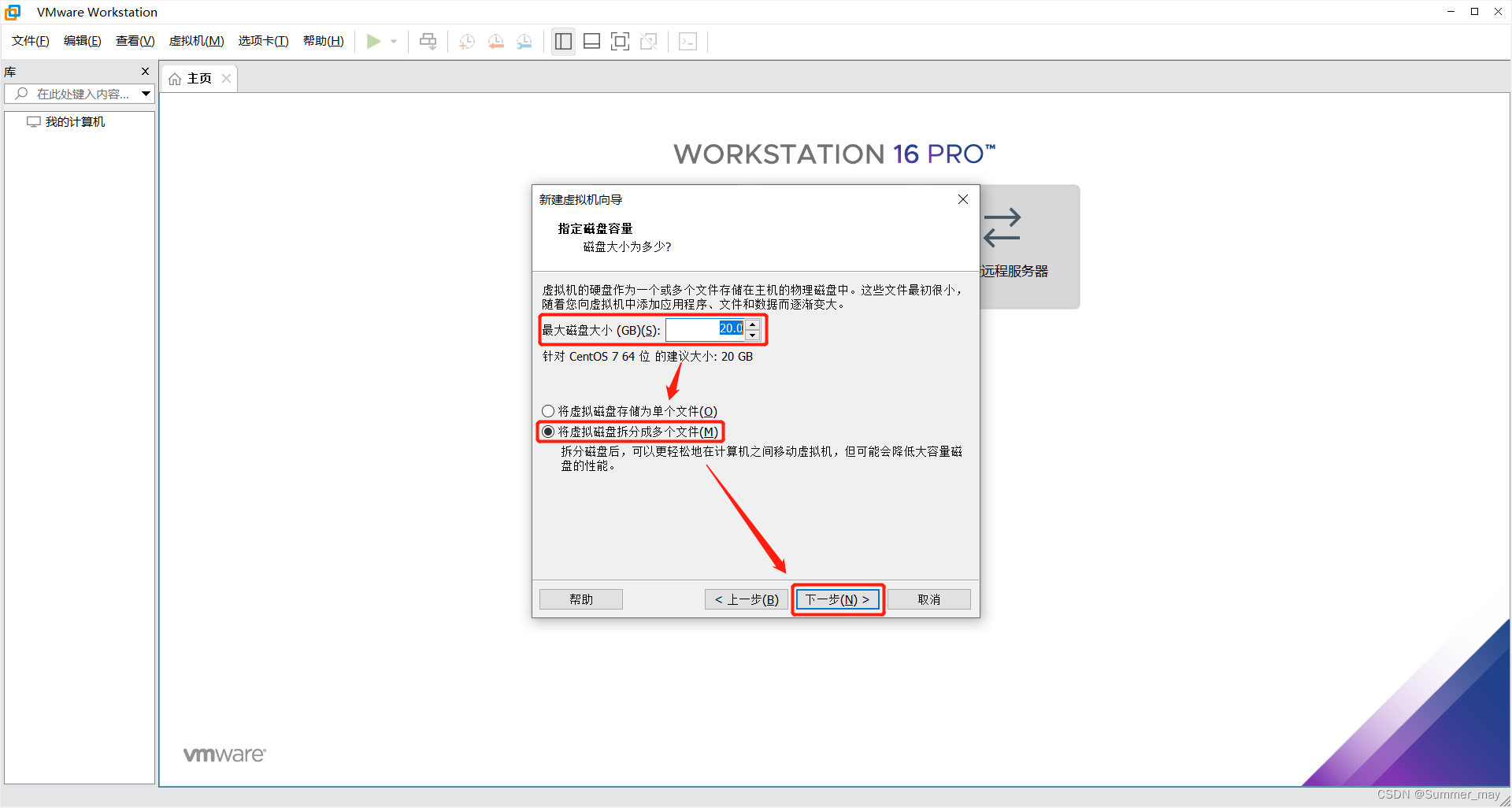Open the 文件(F) menu
Screen dimensions: 1512x808
[x=31, y=41]
